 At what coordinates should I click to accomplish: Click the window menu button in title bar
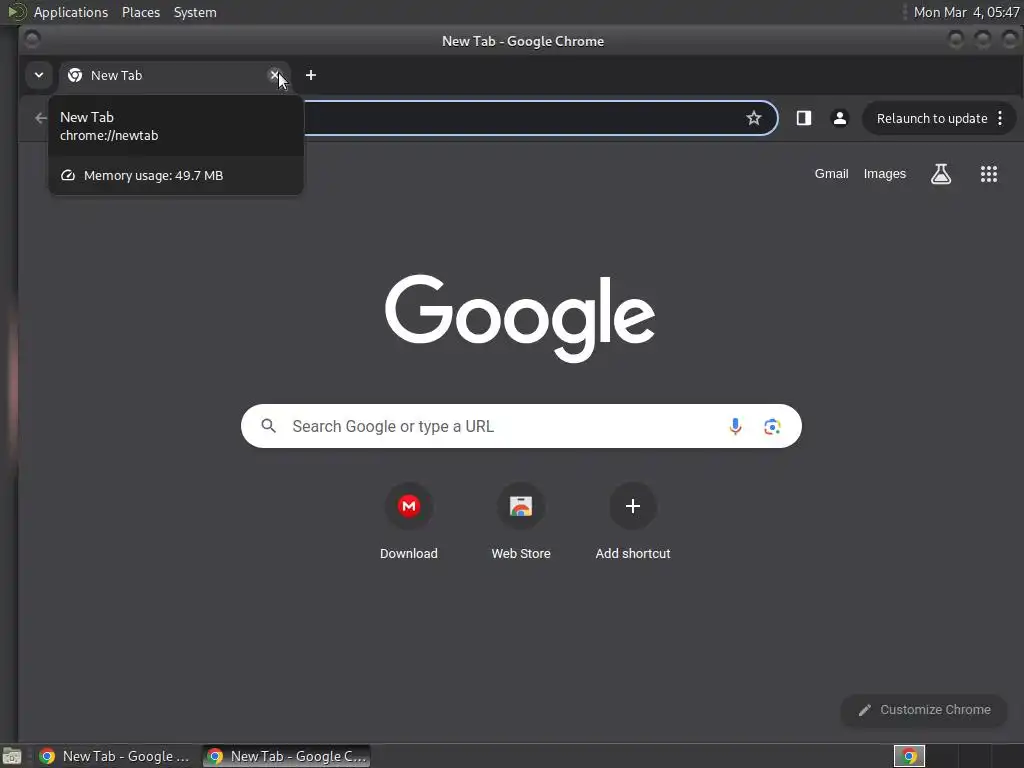(x=32, y=40)
